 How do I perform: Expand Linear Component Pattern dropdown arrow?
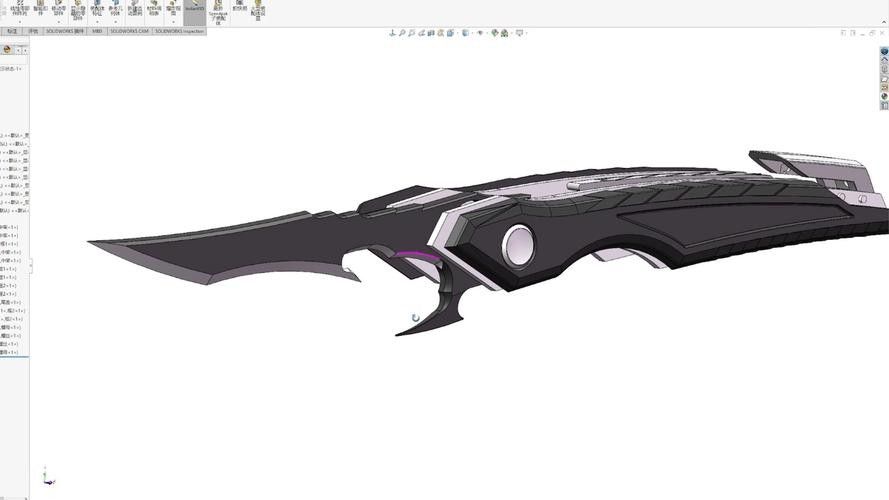tap(20, 22)
